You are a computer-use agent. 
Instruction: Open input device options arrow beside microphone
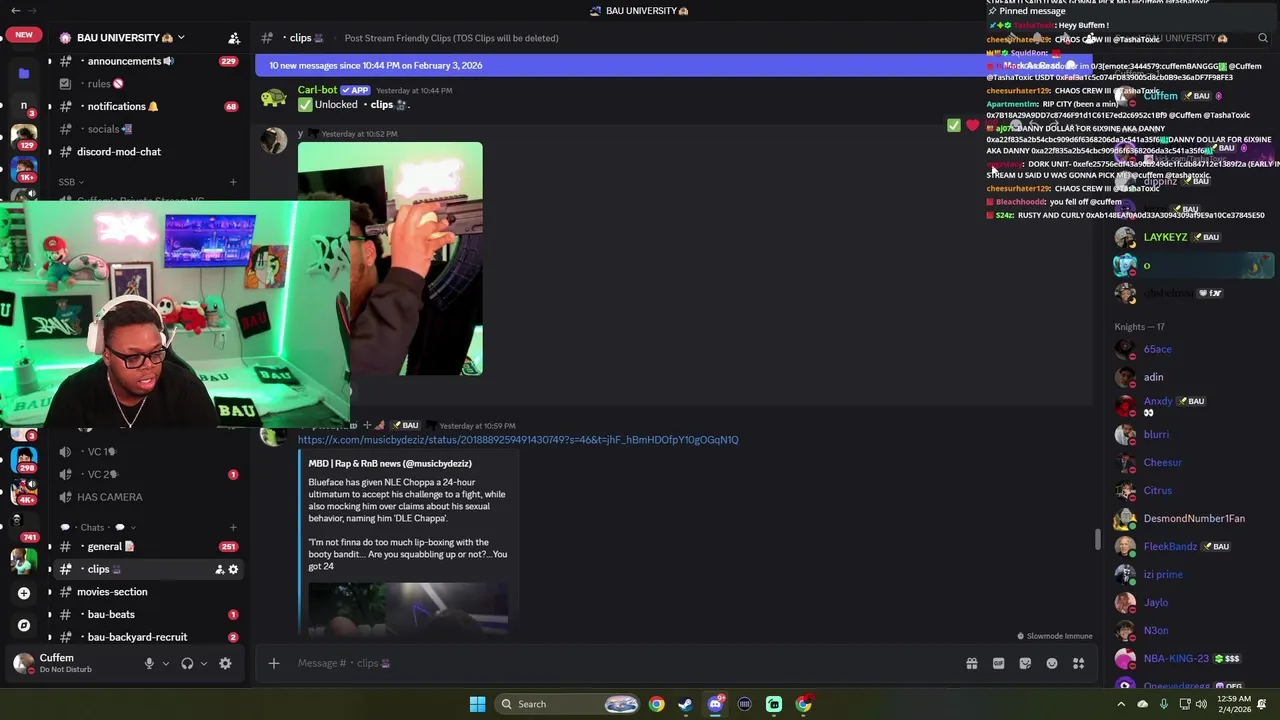(x=166, y=663)
